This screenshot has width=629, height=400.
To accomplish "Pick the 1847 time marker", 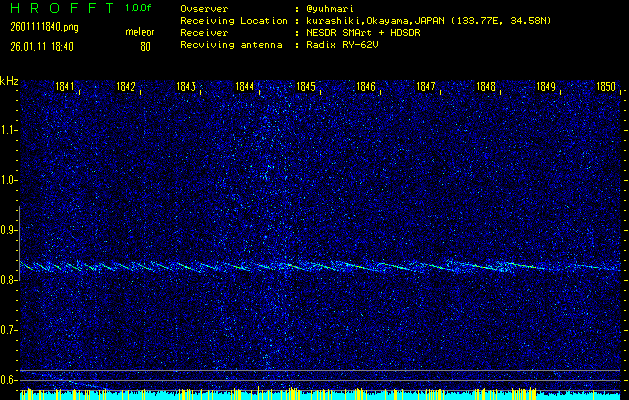I will [x=426, y=87].
